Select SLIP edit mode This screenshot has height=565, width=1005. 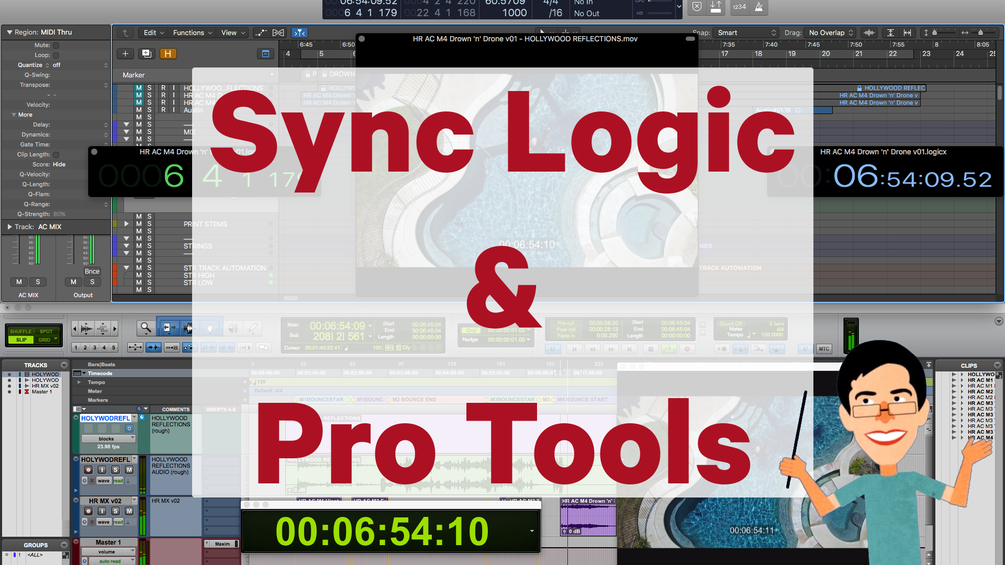click(21, 340)
